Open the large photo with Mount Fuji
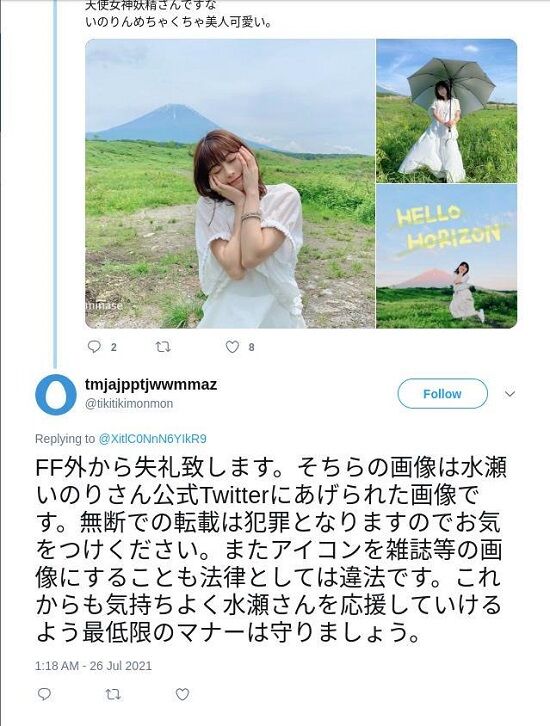 (x=230, y=183)
